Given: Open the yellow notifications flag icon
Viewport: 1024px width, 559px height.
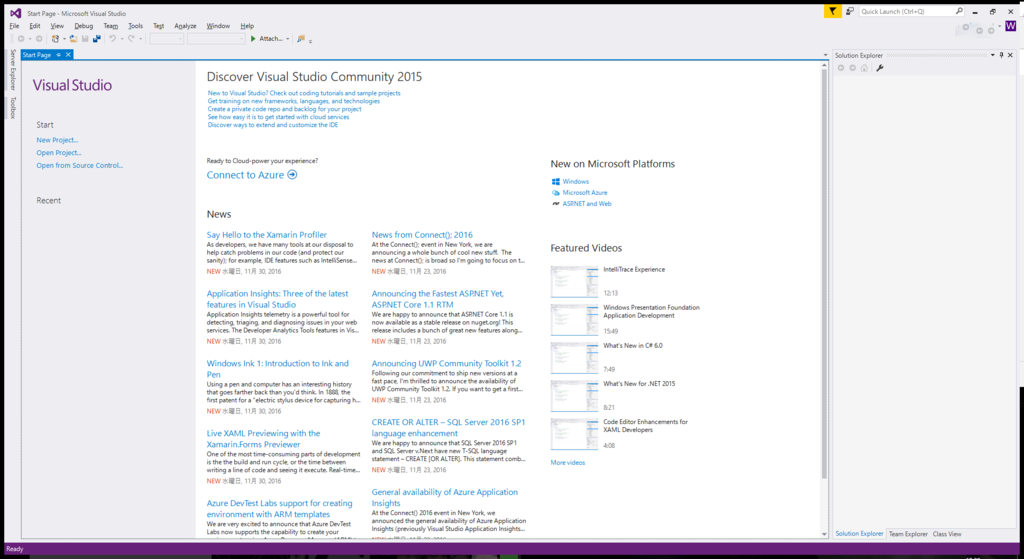Looking at the screenshot, I should (833, 11).
